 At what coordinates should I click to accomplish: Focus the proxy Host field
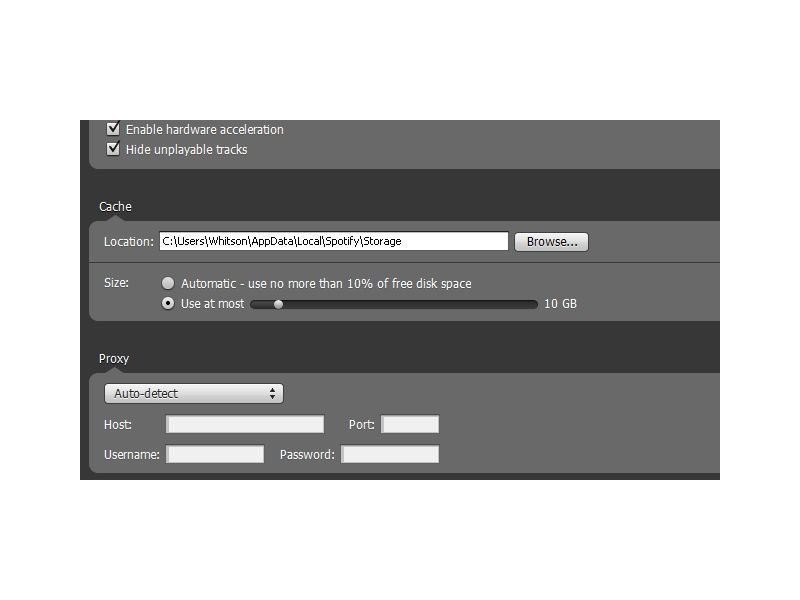pos(245,424)
